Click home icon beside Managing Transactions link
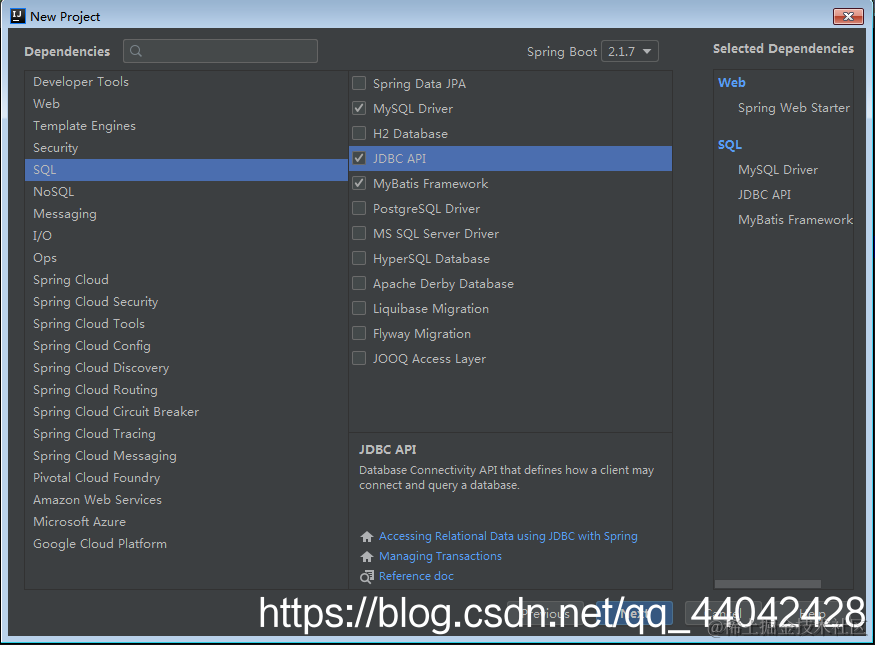 (367, 557)
